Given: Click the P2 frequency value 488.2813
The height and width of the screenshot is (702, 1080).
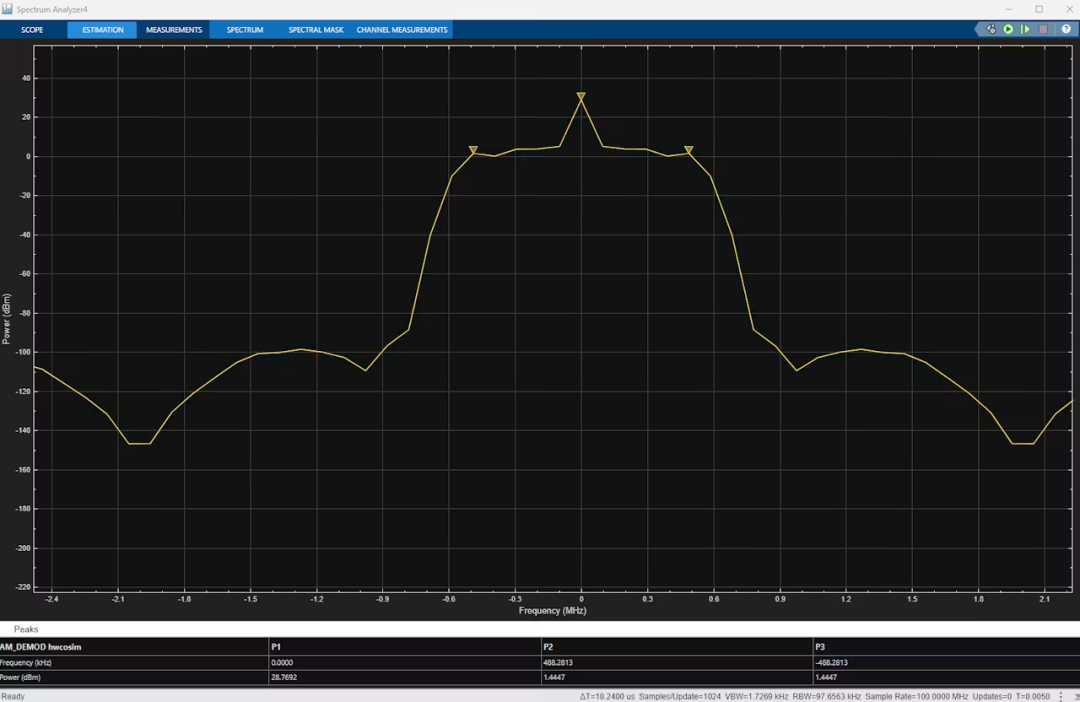Looking at the screenshot, I should pyautogui.click(x=558, y=663).
